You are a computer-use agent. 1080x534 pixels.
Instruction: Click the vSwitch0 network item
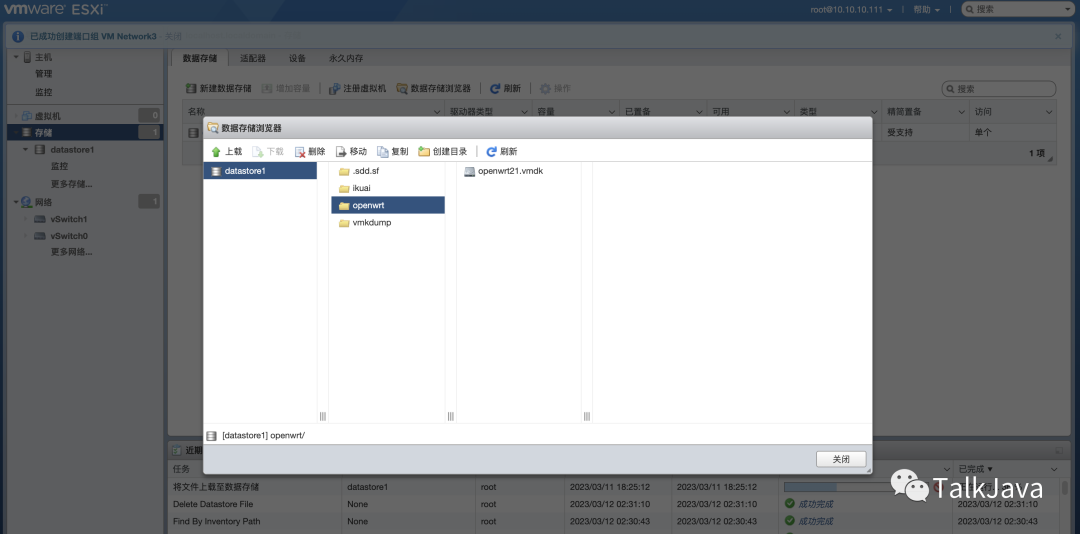(69, 236)
